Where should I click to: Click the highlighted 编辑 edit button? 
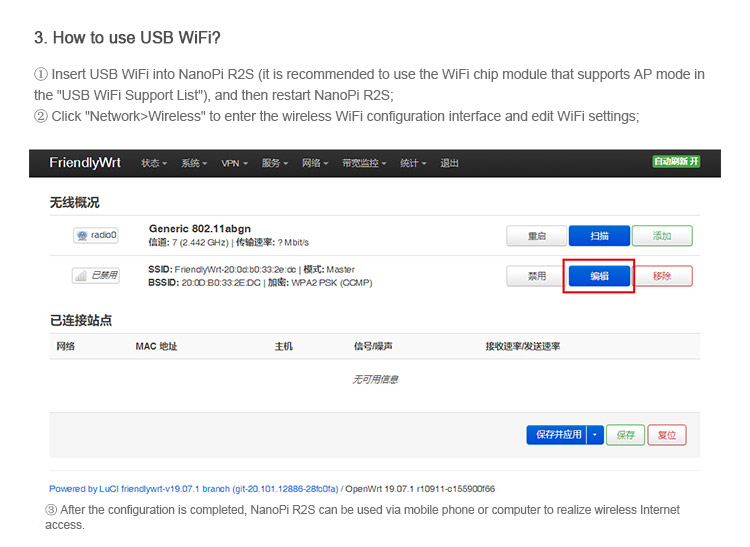pyautogui.click(x=599, y=276)
